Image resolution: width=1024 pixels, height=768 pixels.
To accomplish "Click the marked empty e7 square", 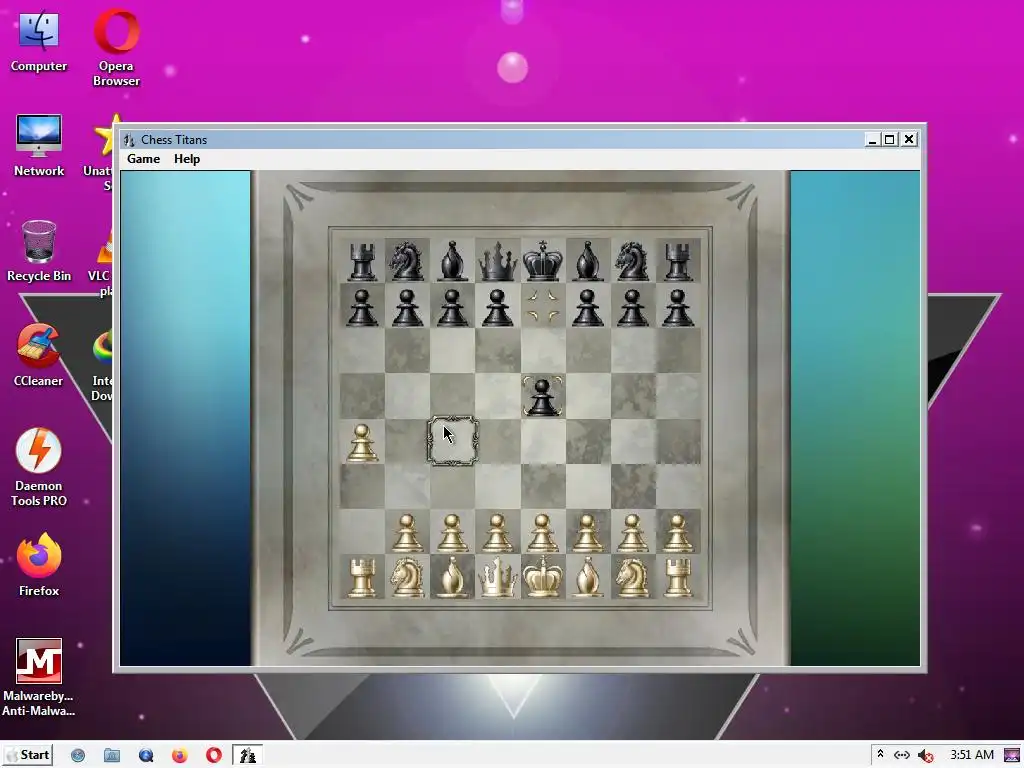I will pos(543,306).
